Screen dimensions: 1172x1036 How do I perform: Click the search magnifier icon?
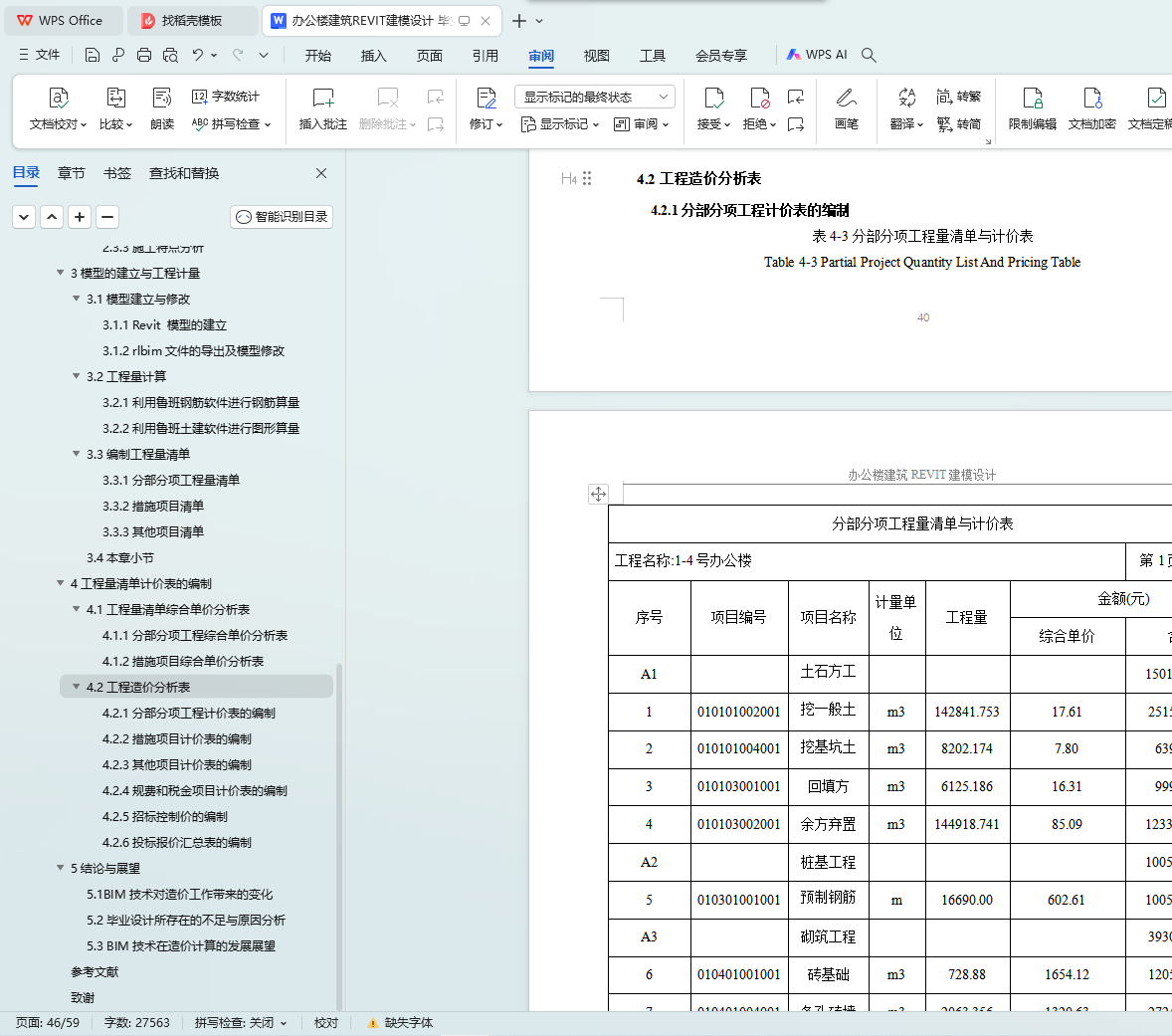(x=869, y=55)
